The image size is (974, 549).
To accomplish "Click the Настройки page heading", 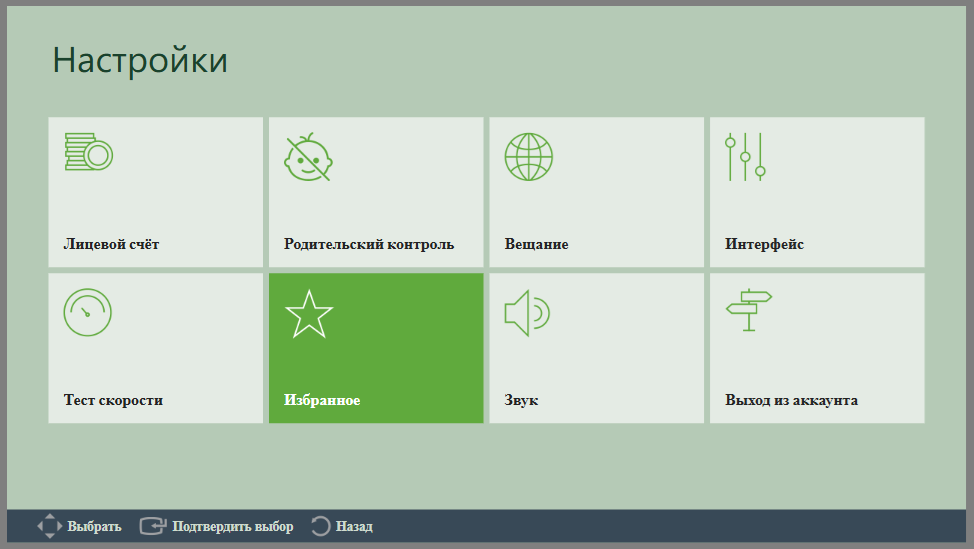I will coord(140,61).
